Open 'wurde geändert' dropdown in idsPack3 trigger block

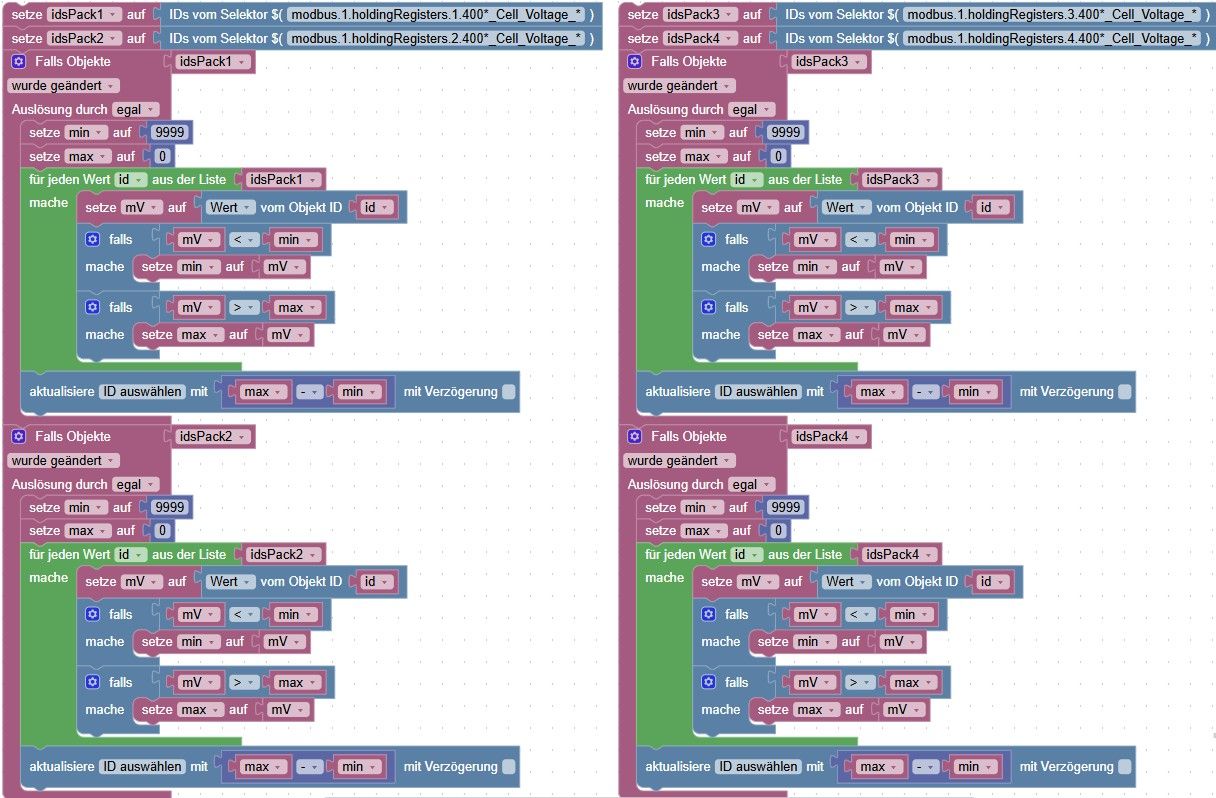point(679,86)
